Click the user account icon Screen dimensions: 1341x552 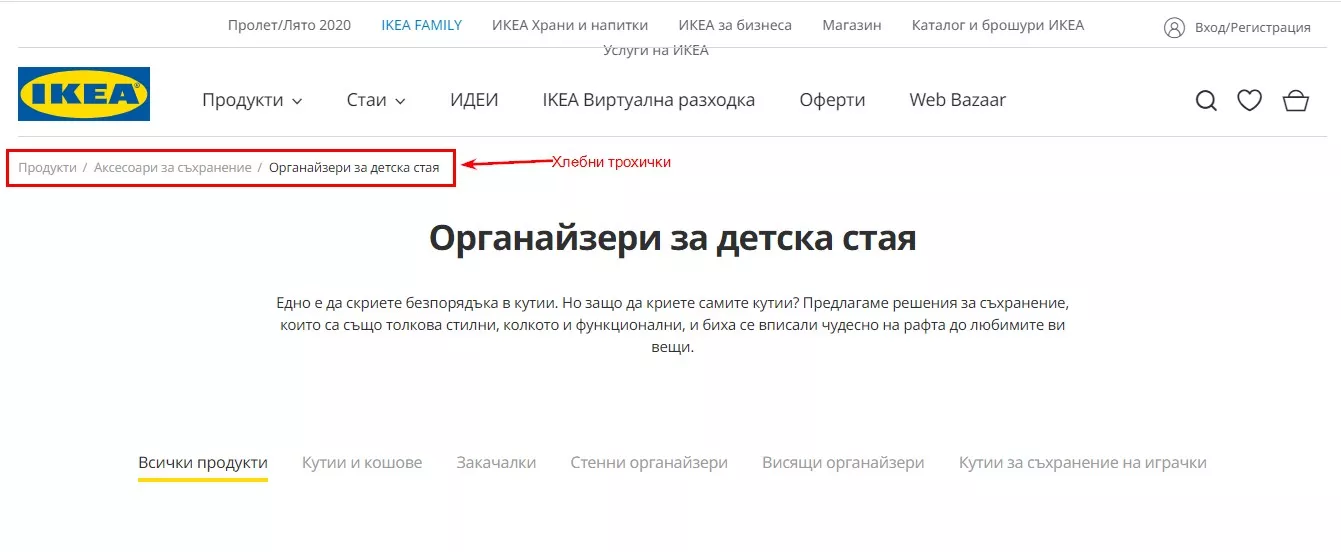pos(1174,27)
